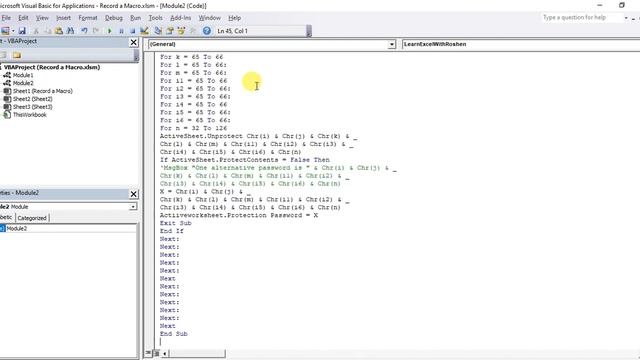Run the macro with green play icon
Viewport: 640px width, 360px height.
tap(109, 31)
